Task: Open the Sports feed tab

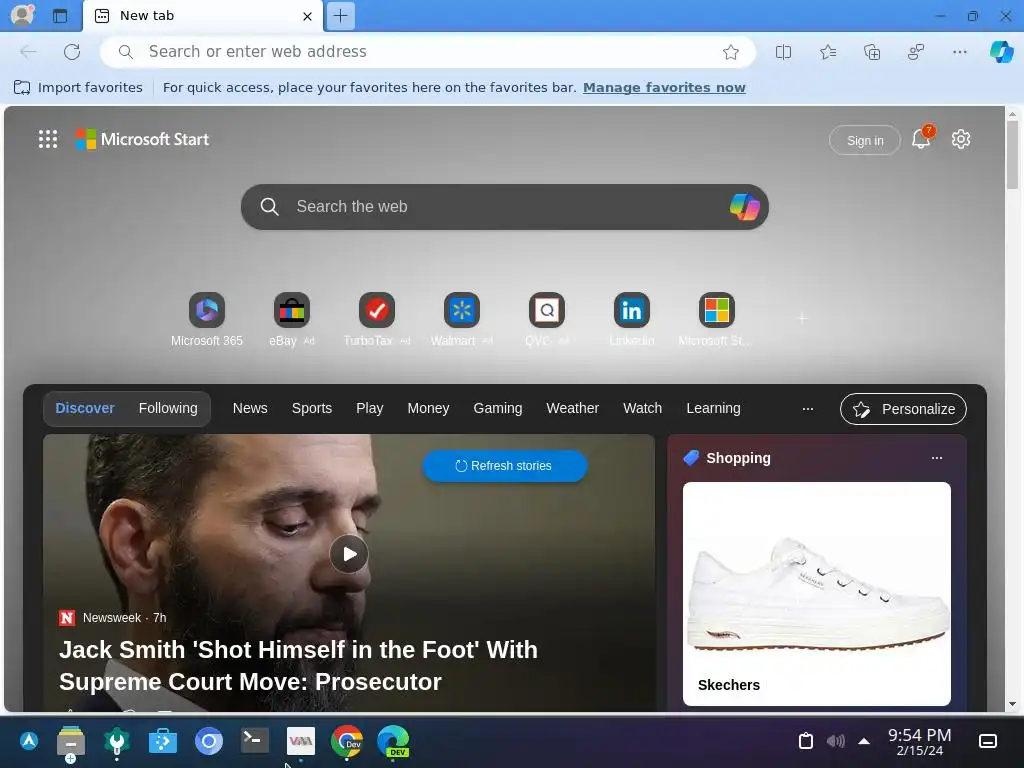Action: pos(312,408)
